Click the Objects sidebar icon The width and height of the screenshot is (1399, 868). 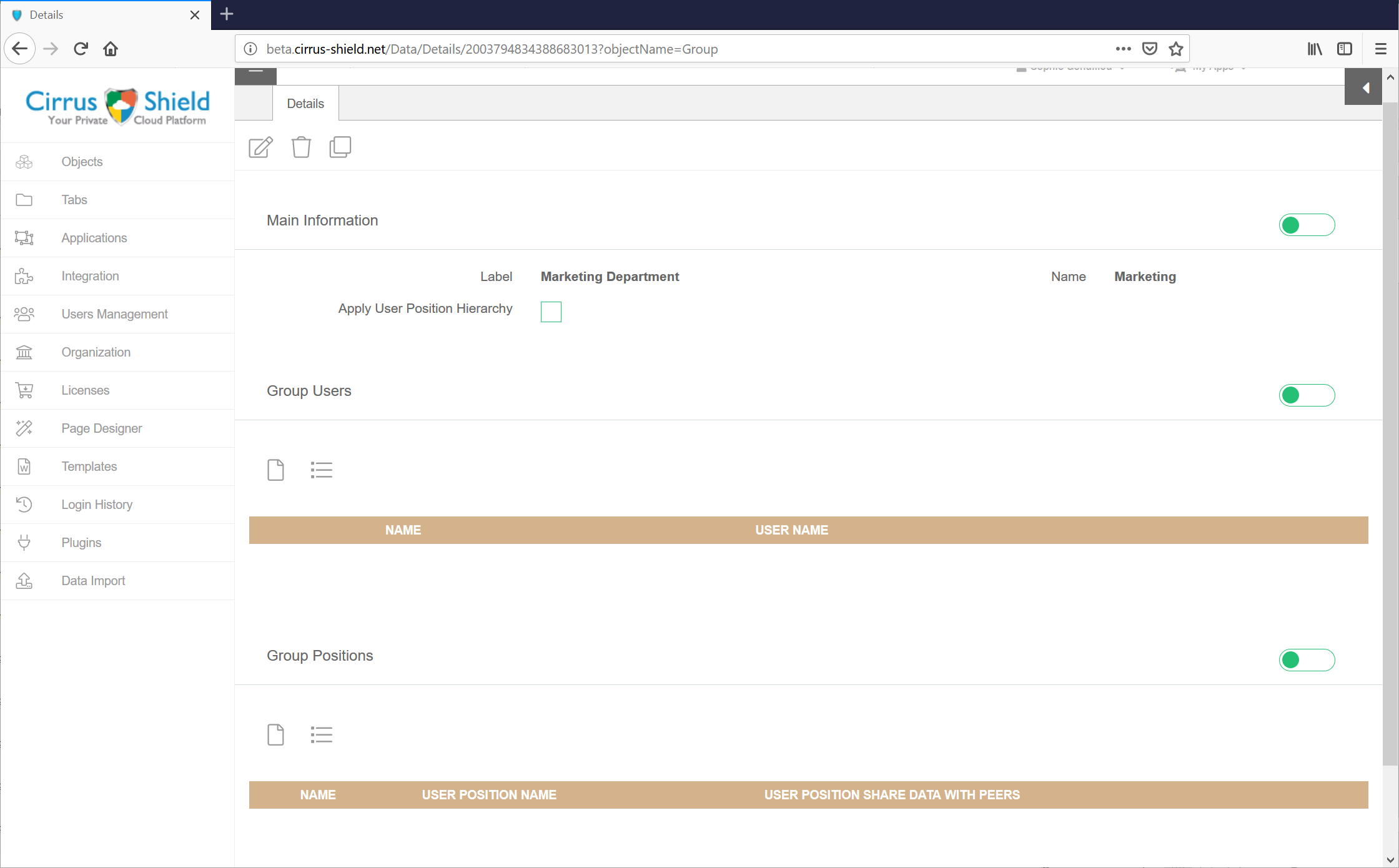point(24,161)
